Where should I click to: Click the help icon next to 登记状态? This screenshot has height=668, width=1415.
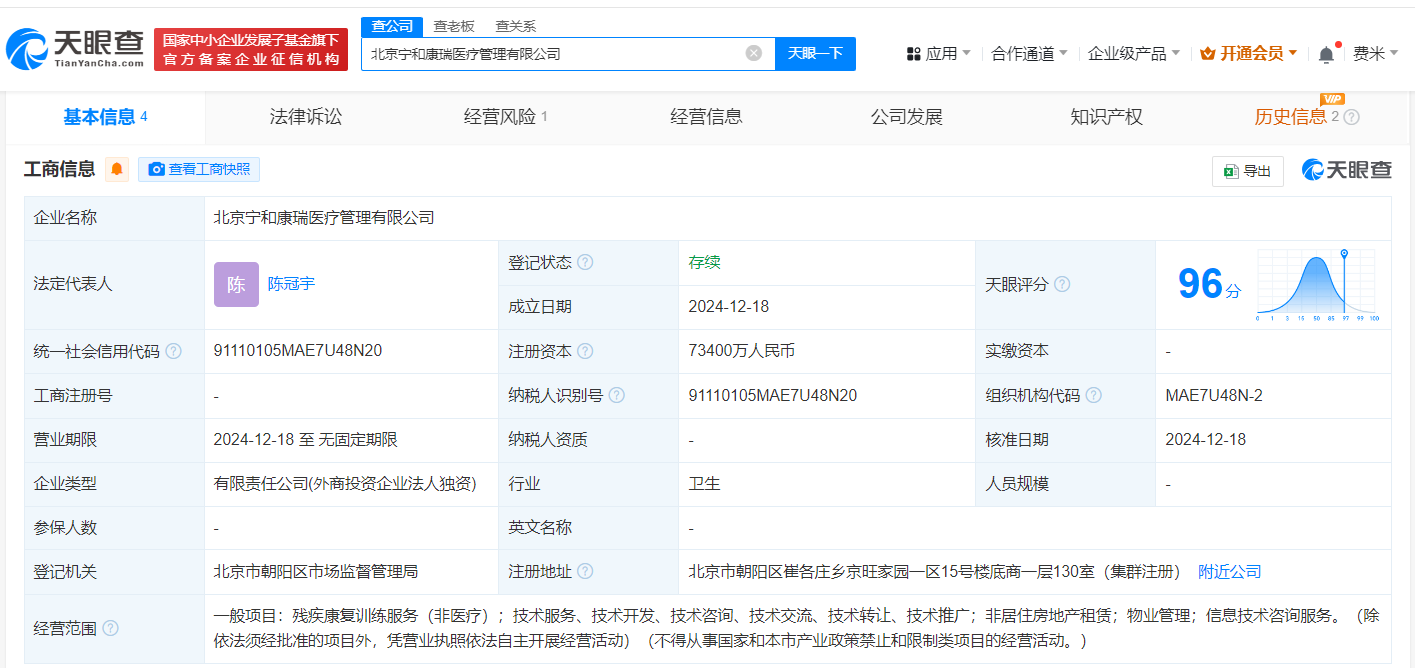585,263
